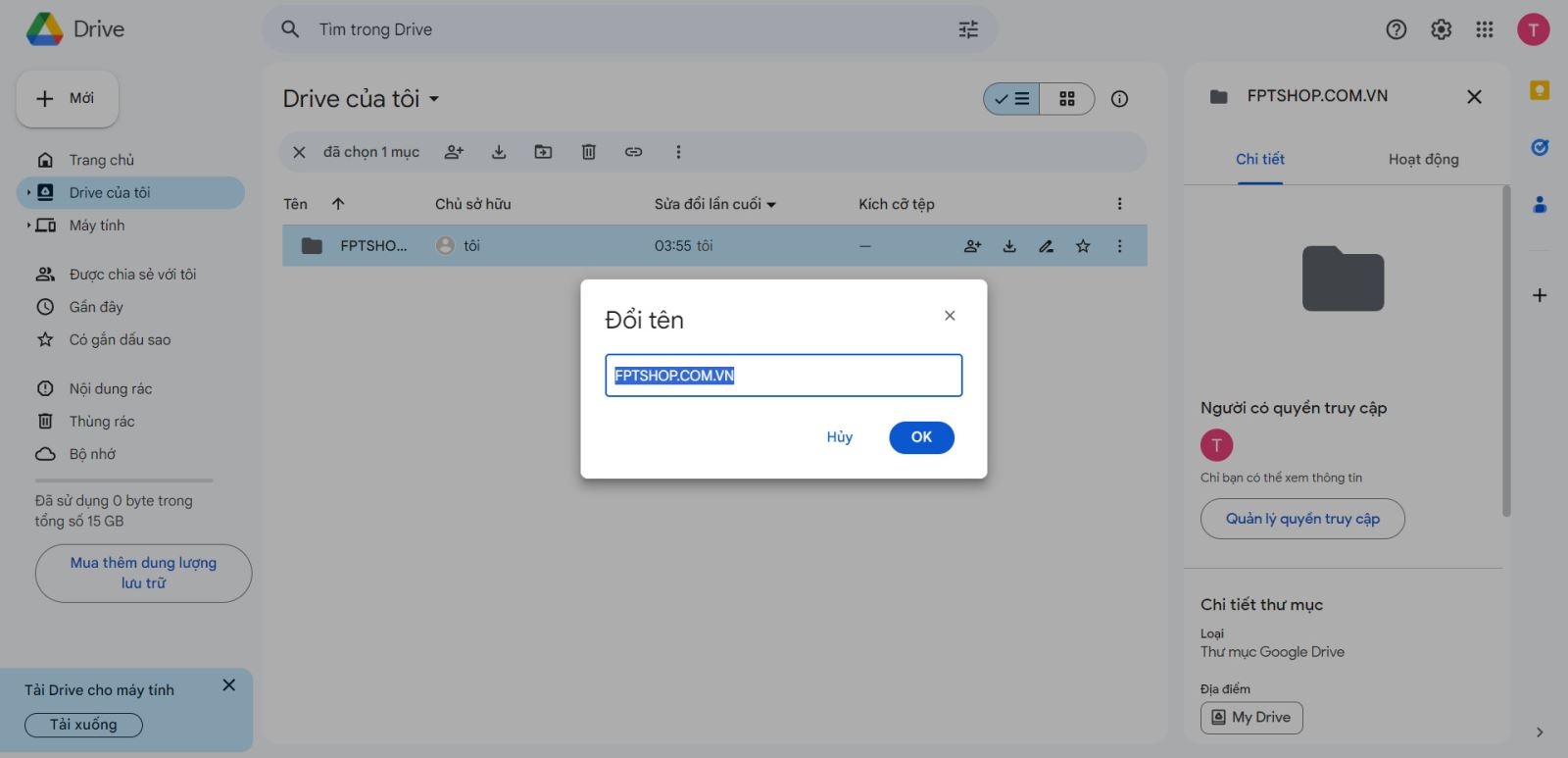Screen dimensions: 1568x758
Task: Click folder thumbnail in details panel
Action: pos(1343,278)
